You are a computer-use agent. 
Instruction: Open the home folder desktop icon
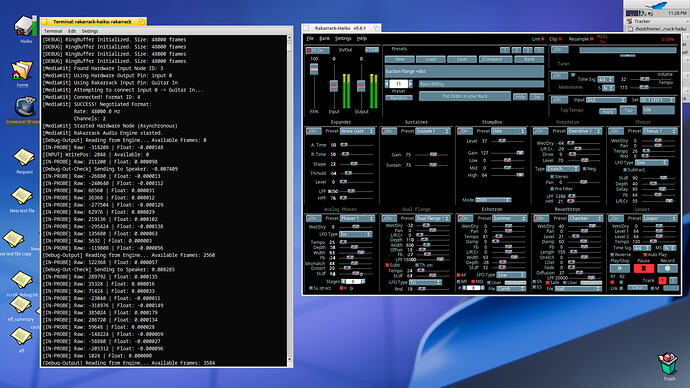tap(22, 70)
